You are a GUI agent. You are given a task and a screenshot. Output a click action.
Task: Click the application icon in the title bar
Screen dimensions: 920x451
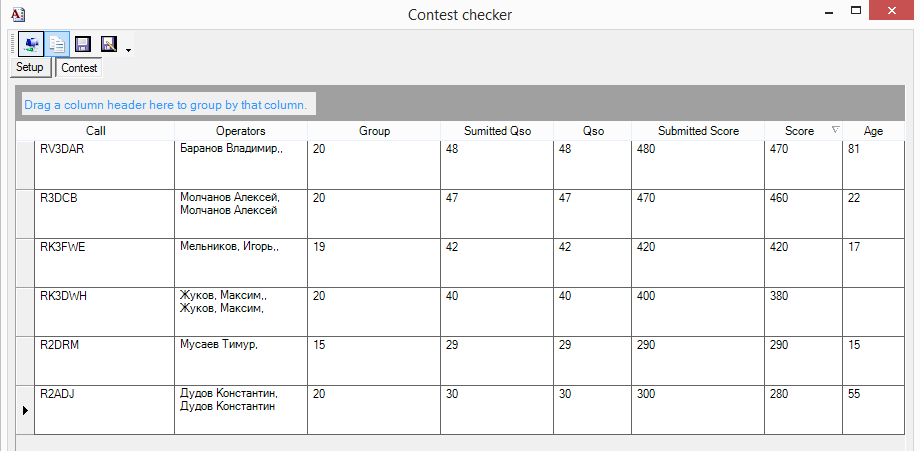18,13
